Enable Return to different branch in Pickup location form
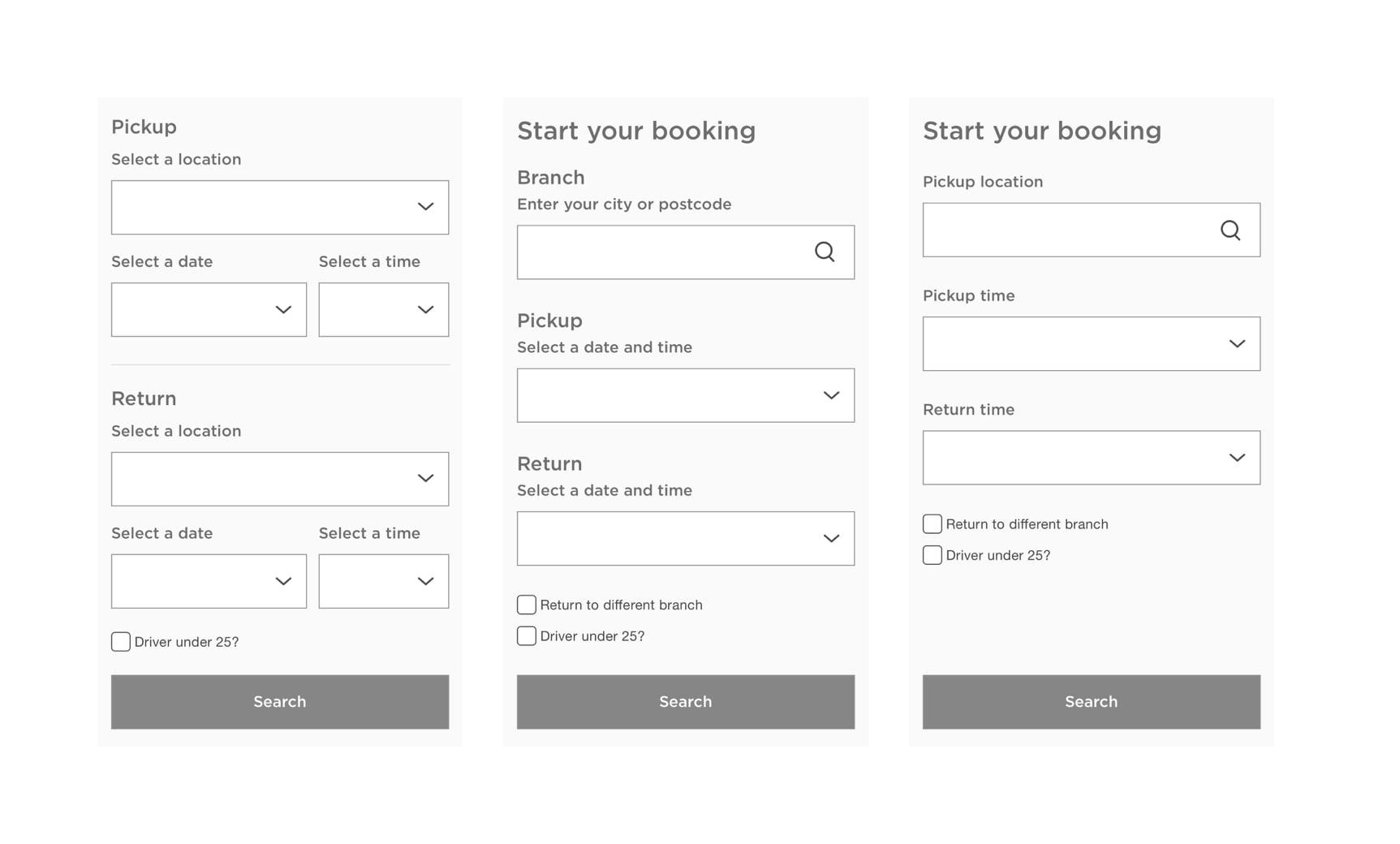Viewport: 1400px width, 844px height. [933, 524]
